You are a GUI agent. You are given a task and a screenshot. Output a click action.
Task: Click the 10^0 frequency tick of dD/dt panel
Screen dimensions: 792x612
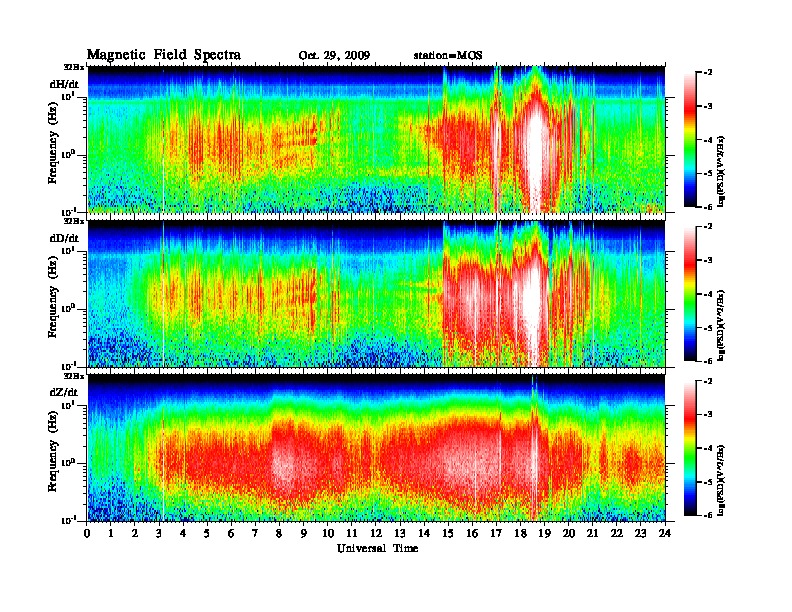(68, 309)
